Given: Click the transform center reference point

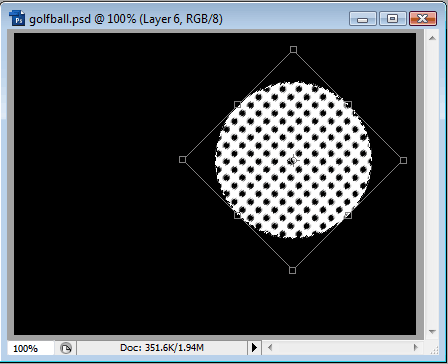Looking at the screenshot, I should (x=293, y=161).
